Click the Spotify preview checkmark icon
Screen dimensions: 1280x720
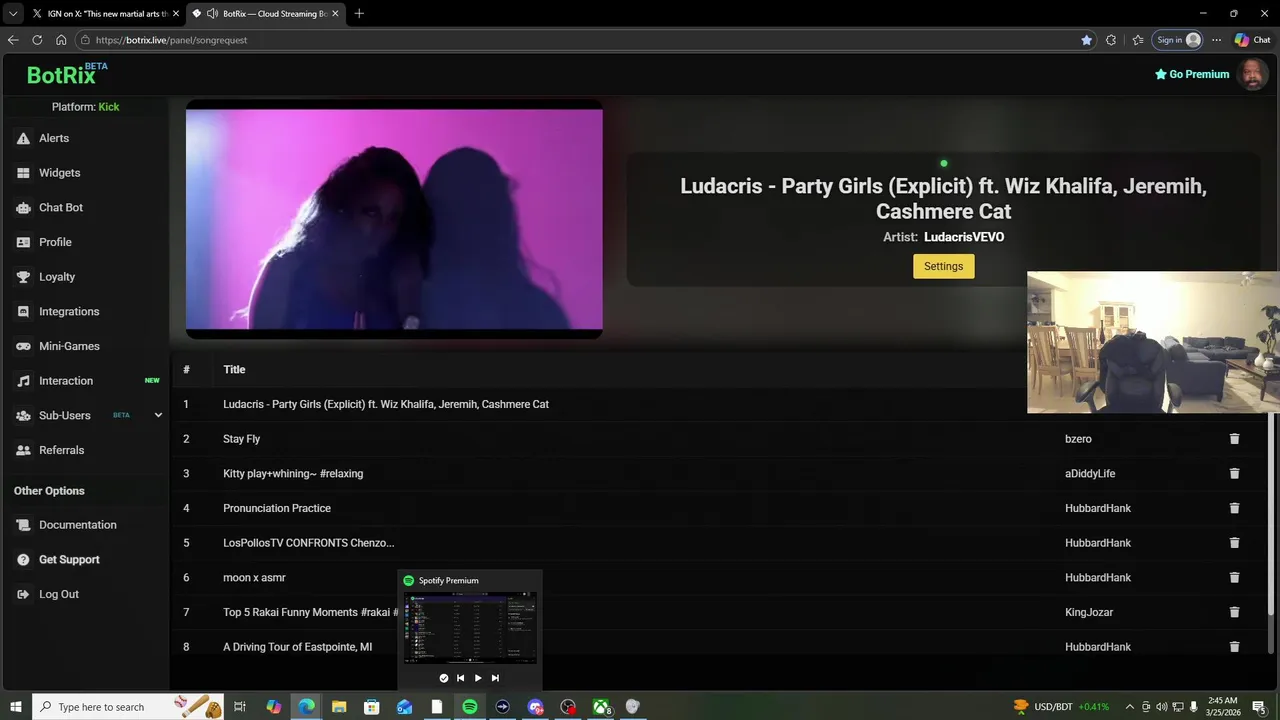click(444, 678)
